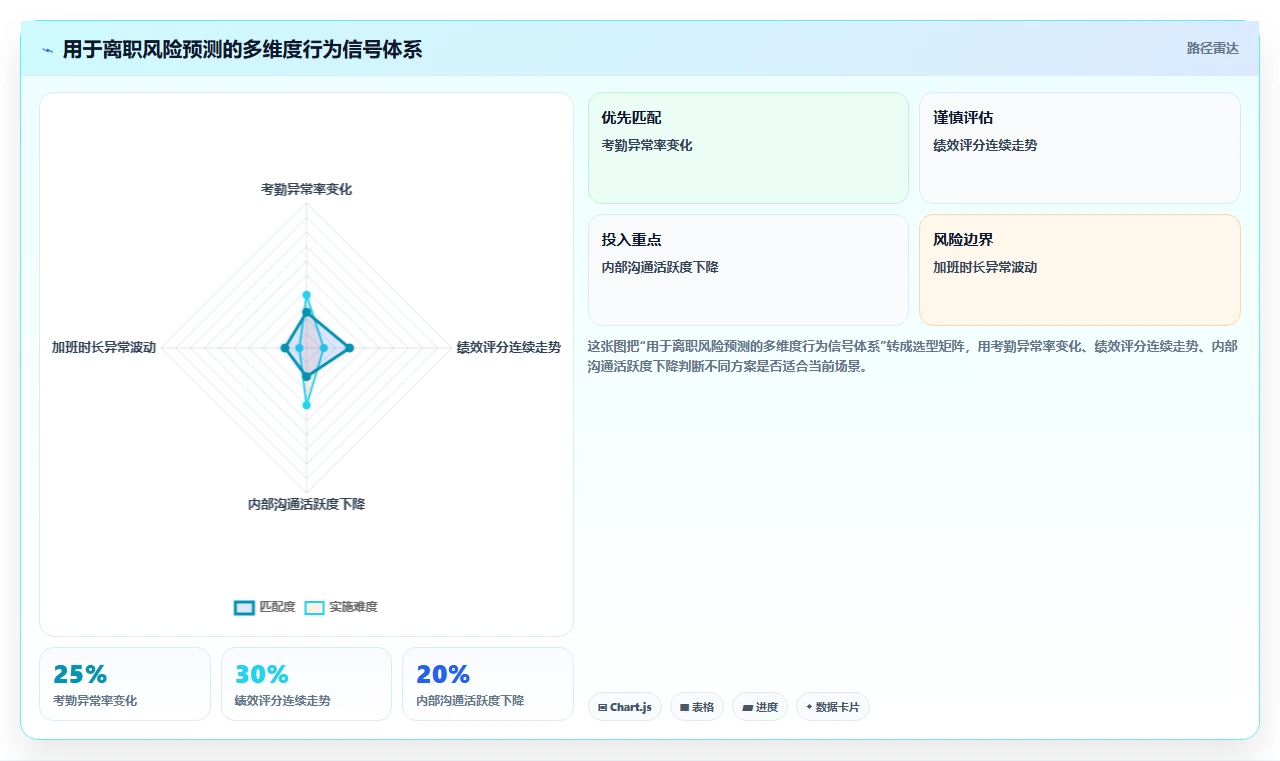The width and height of the screenshot is (1280, 761).
Task: Click the sparkle icon in the 数据卡片 chip
Action: [x=810, y=707]
